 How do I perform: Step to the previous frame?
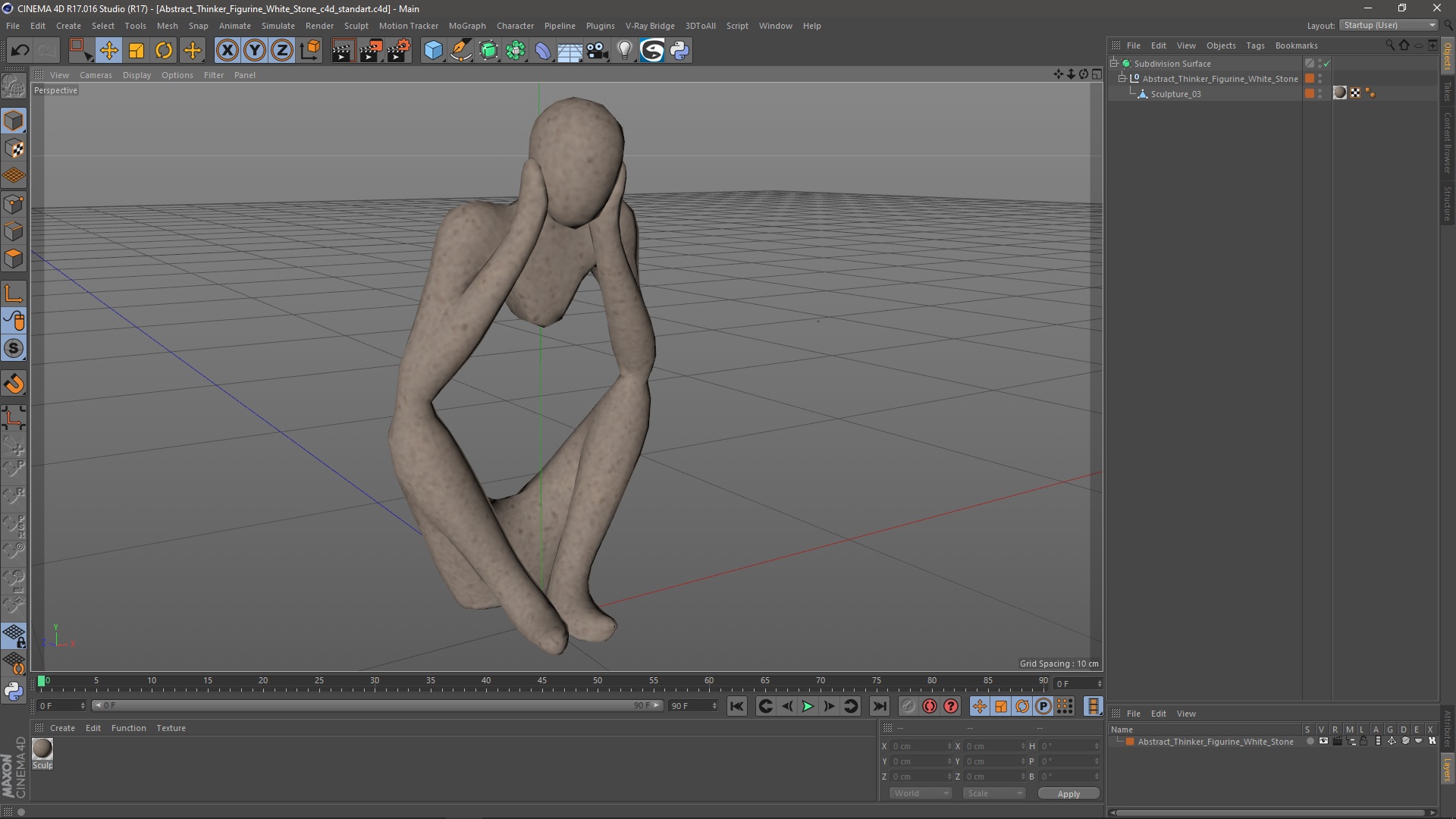click(787, 707)
